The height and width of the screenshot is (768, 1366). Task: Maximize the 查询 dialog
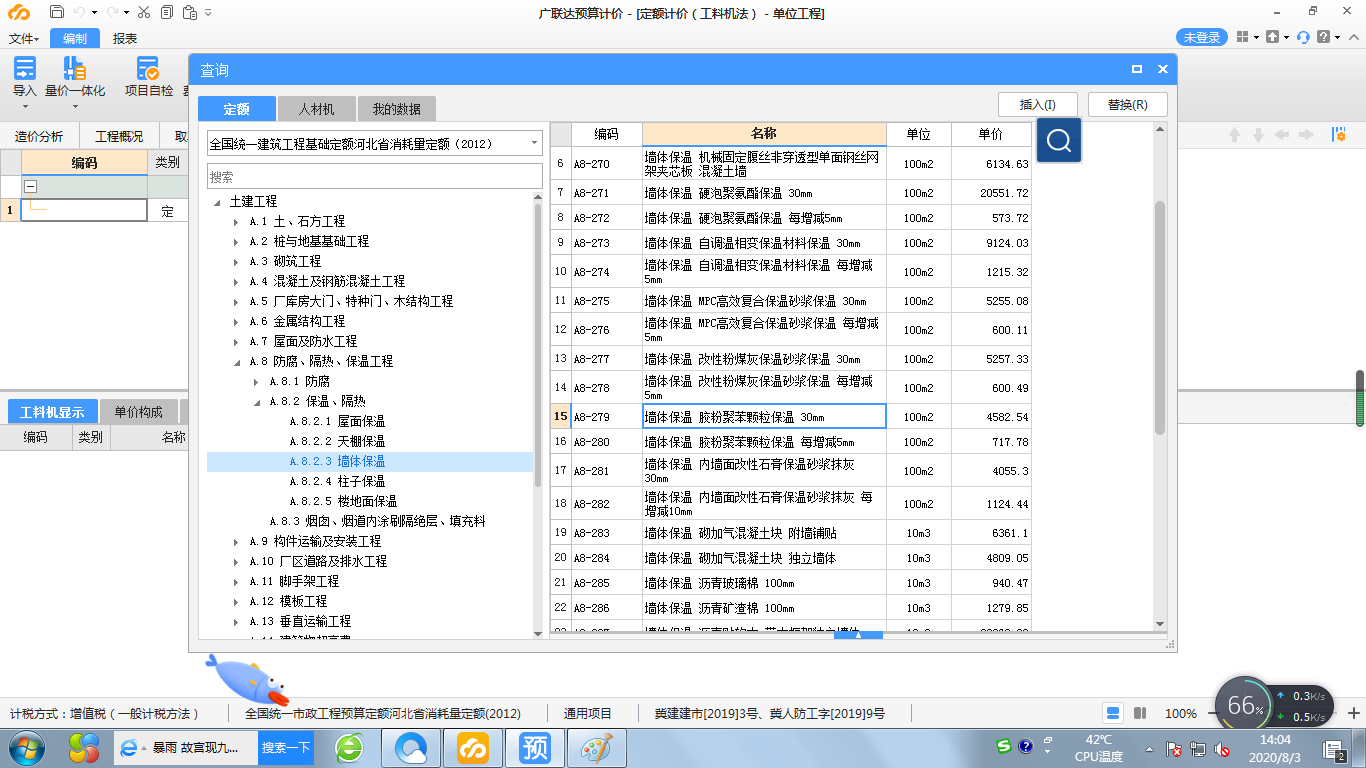click(1137, 69)
